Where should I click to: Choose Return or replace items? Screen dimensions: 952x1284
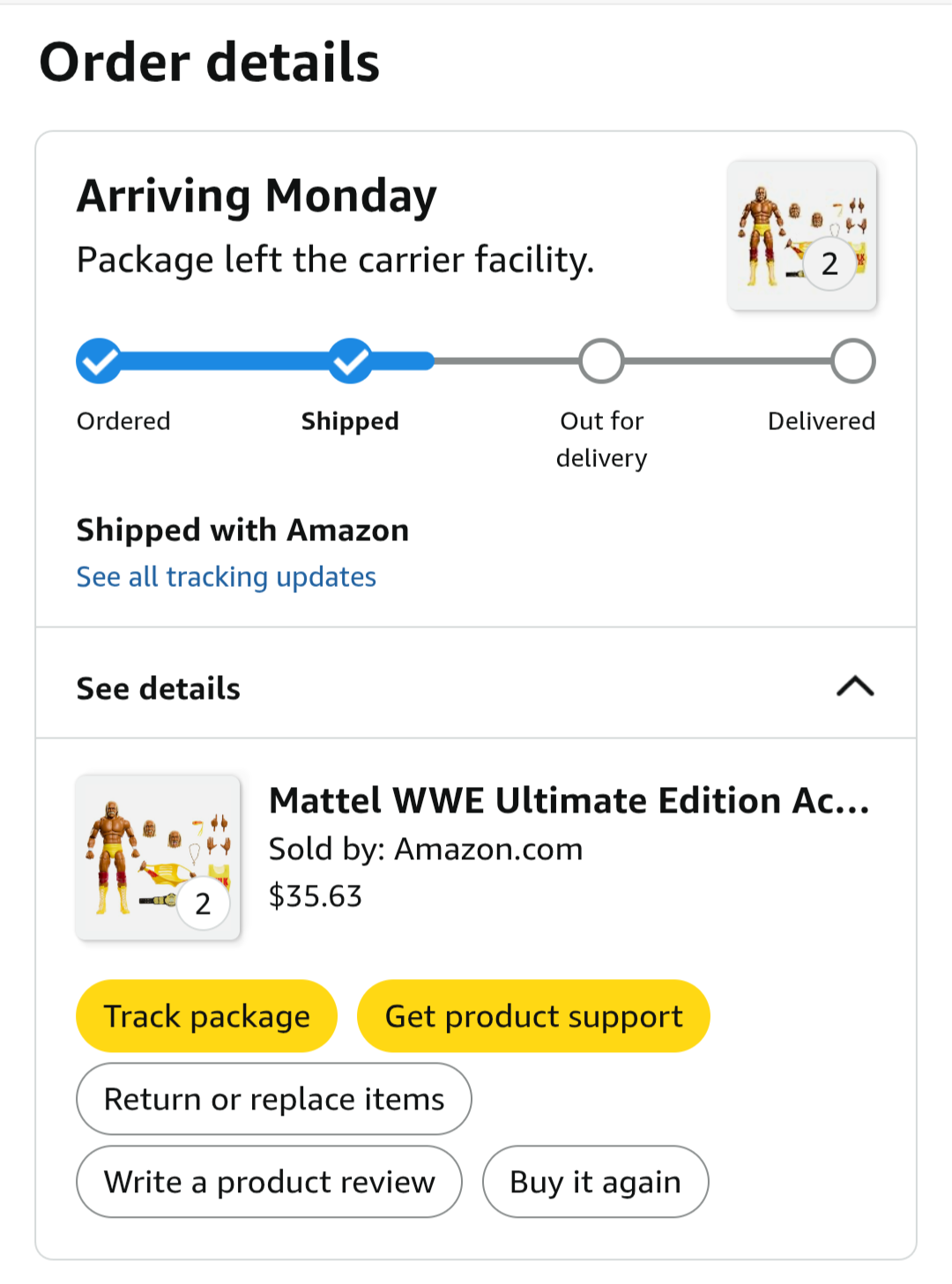tap(274, 1099)
